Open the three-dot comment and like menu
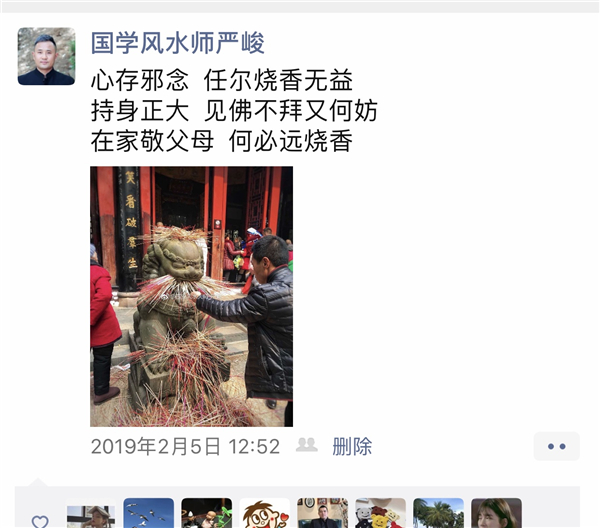Screen dimensions: 600x528 (556, 446)
